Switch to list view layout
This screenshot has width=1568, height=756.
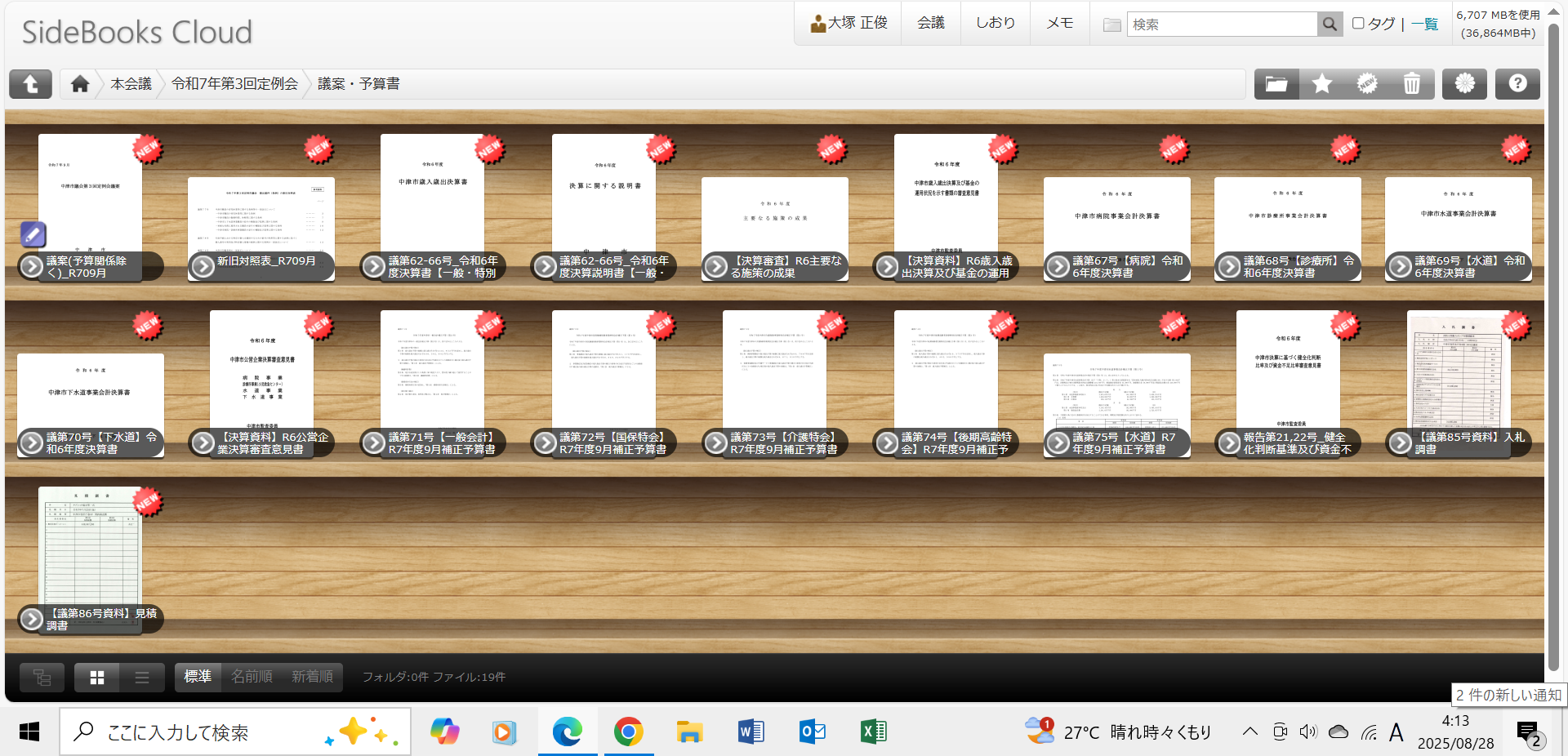[141, 678]
